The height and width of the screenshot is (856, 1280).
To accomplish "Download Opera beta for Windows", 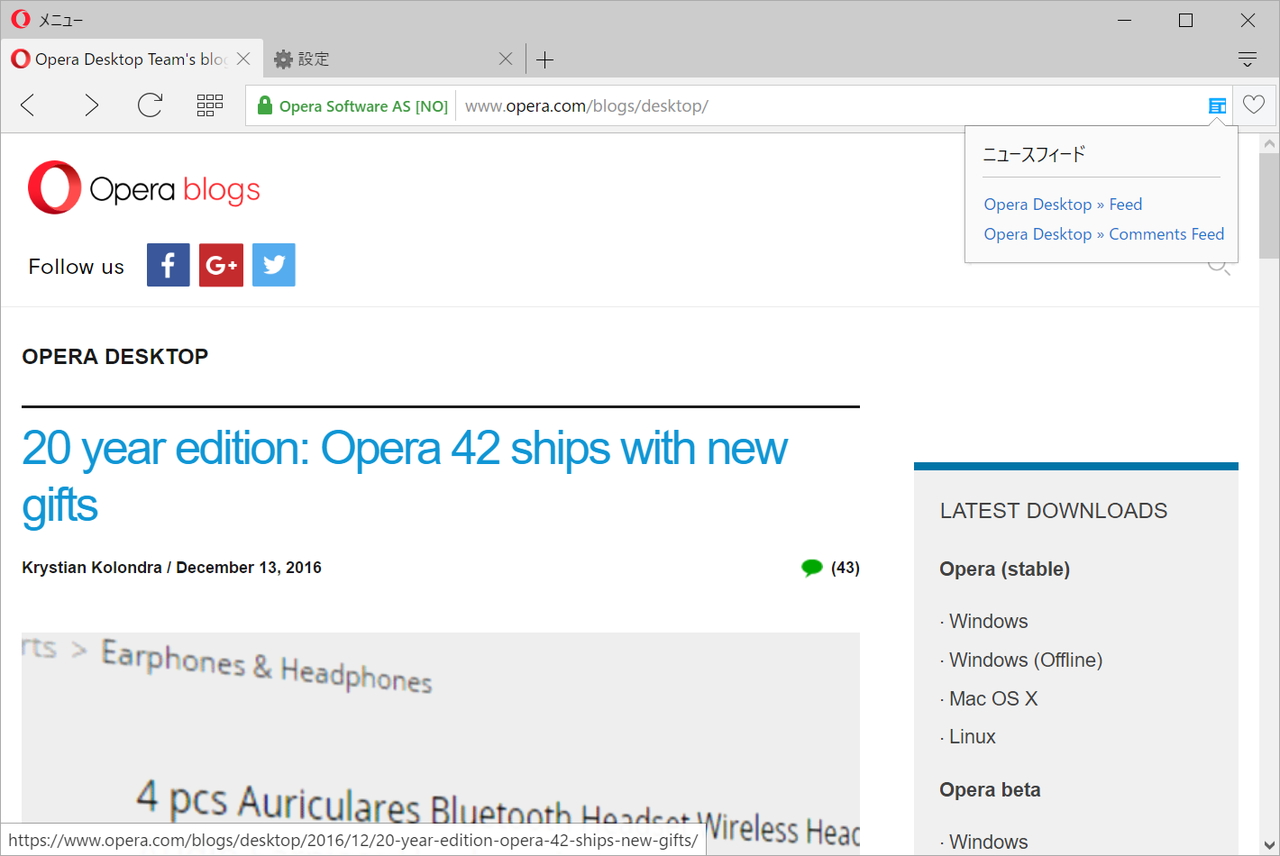I will coord(988,842).
